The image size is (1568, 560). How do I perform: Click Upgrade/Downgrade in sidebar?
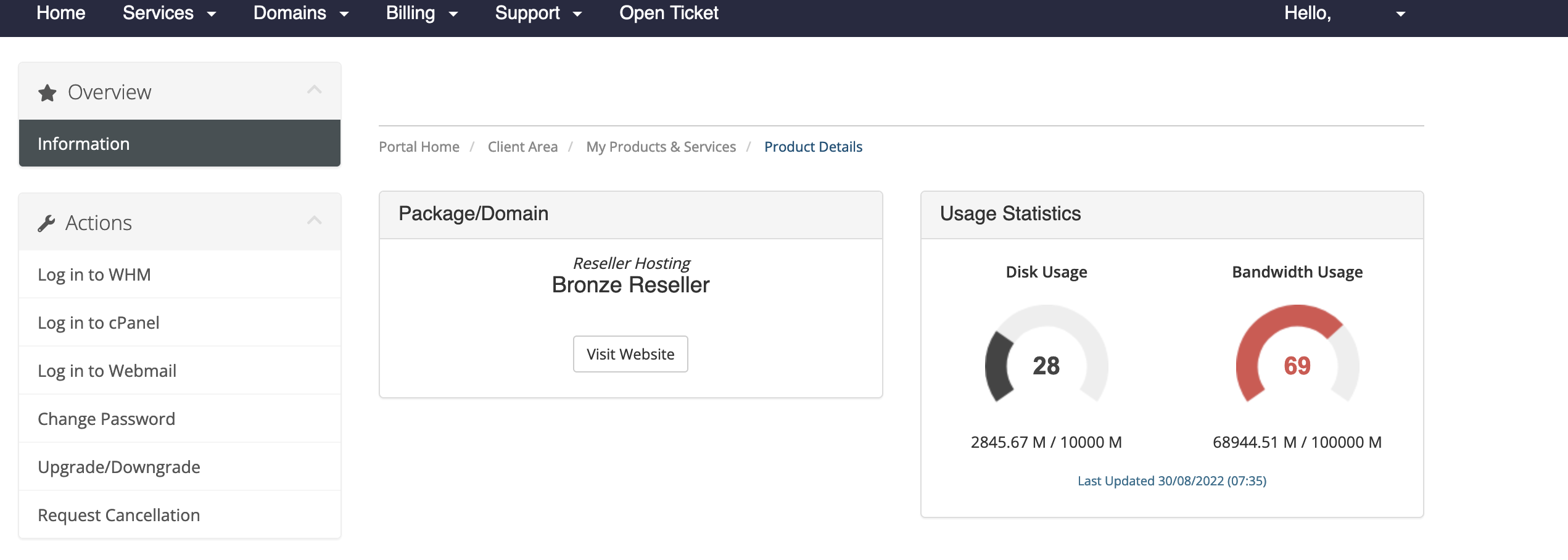[119, 467]
